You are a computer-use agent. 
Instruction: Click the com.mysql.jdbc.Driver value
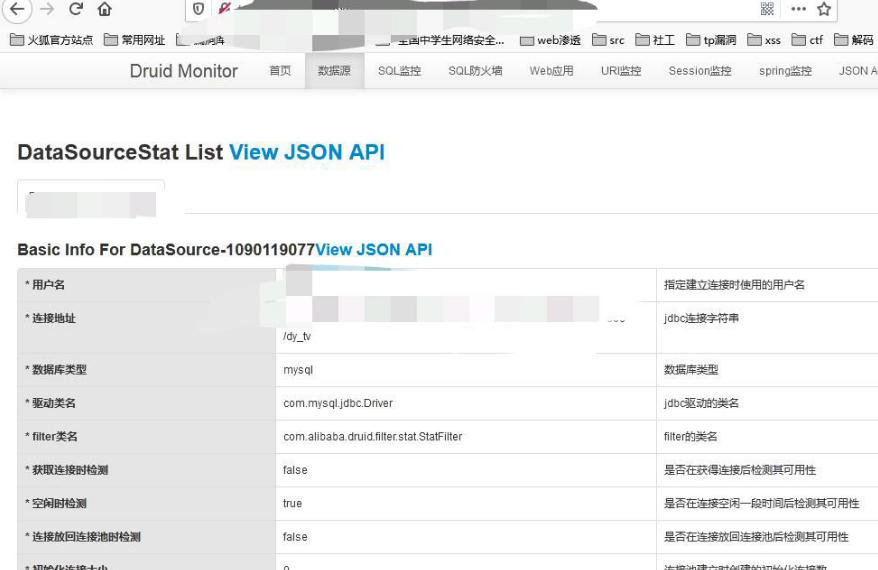338,403
